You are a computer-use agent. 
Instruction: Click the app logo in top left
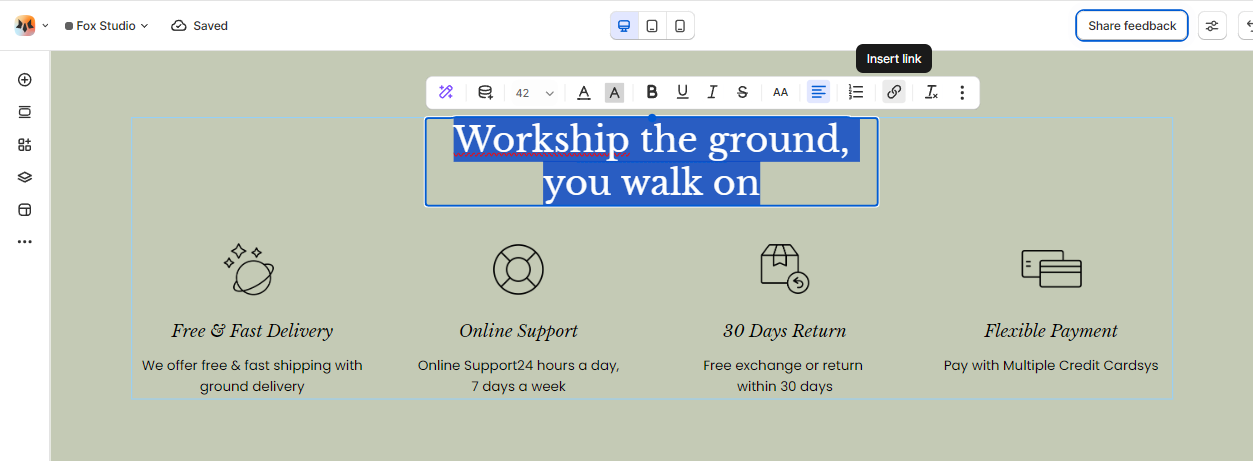point(25,26)
